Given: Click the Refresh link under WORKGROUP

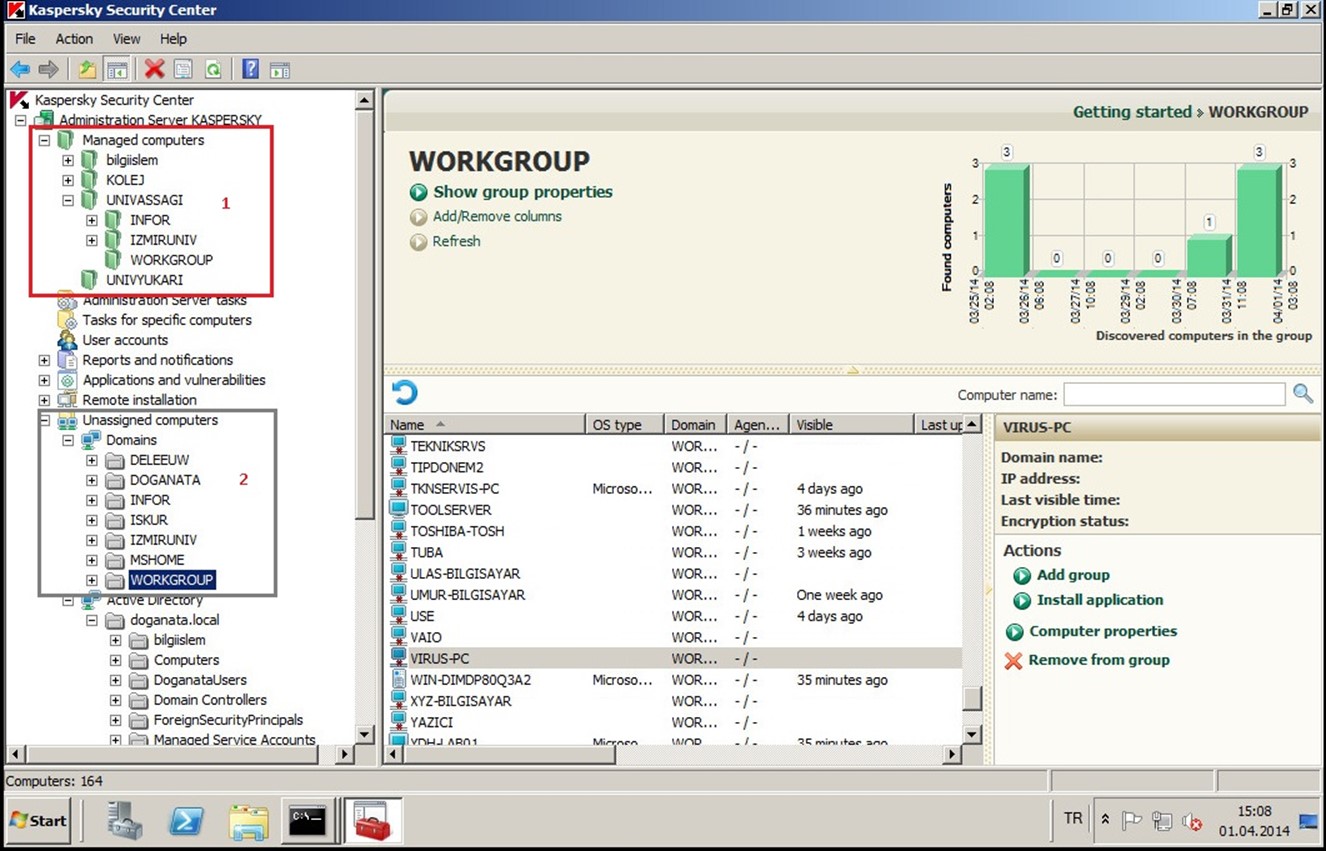Looking at the screenshot, I should [x=456, y=242].
